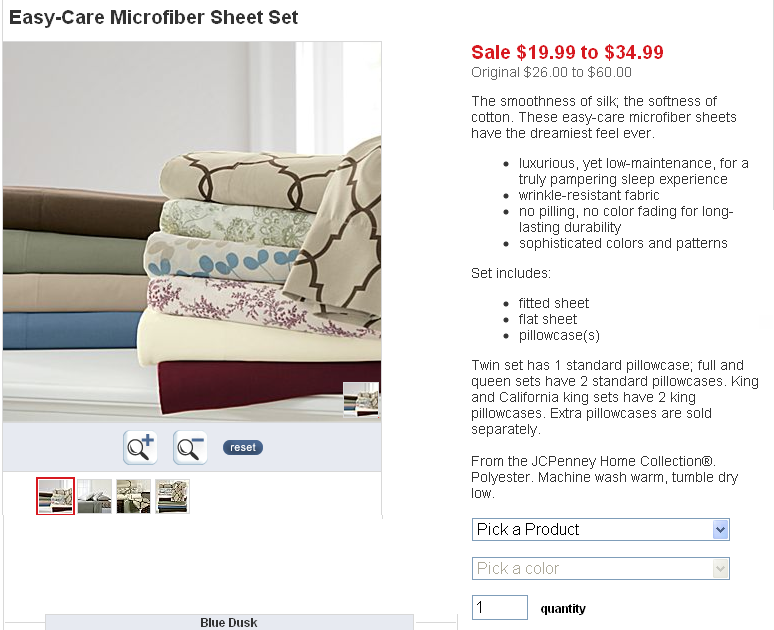Click the Easy-Care Microfiber Sheet Set title
This screenshot has width=774, height=630.
(154, 17)
